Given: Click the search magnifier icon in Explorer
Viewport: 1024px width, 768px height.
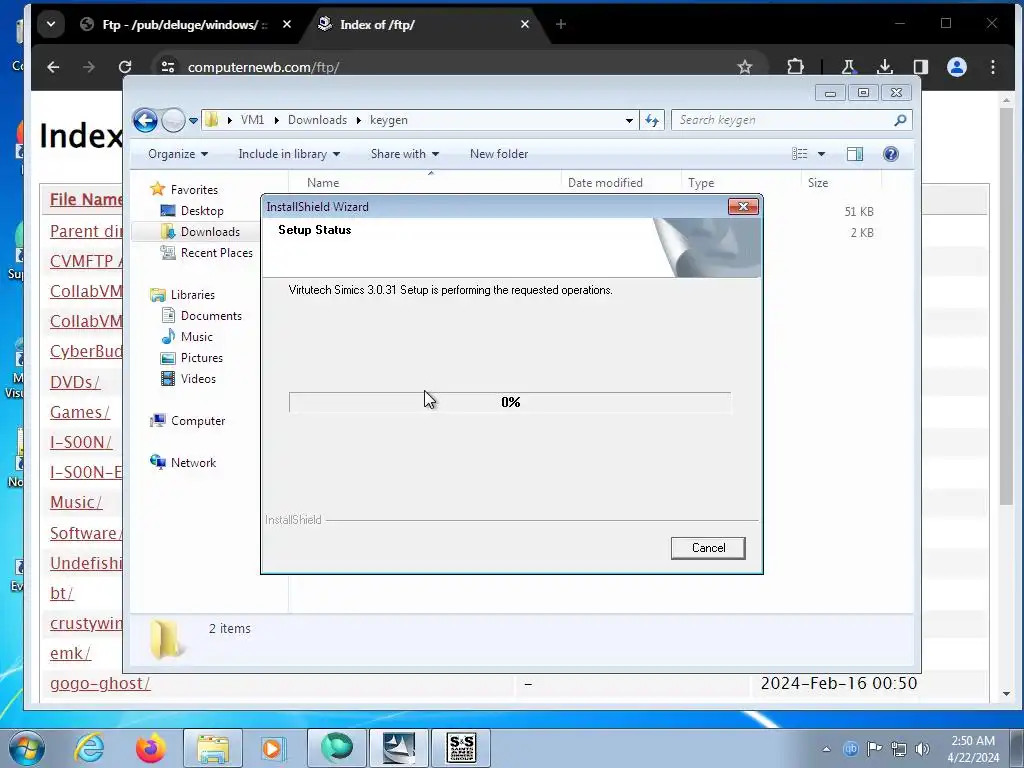Looking at the screenshot, I should (900, 120).
